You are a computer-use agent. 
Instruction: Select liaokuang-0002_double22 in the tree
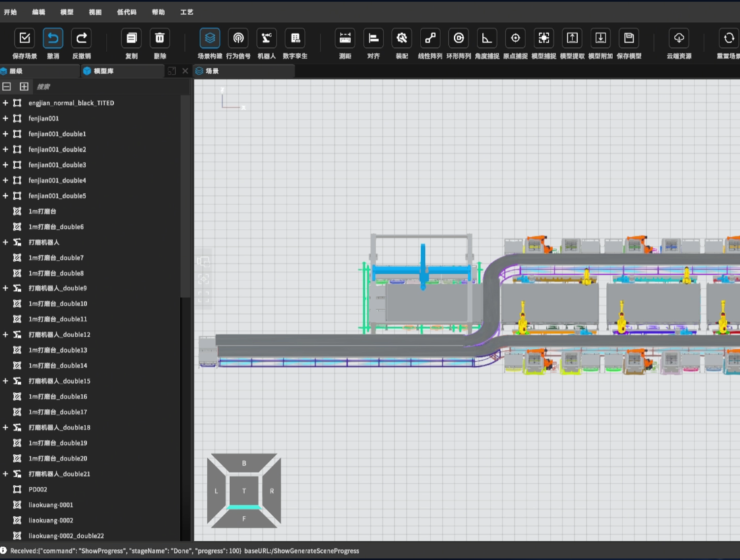coord(90,536)
